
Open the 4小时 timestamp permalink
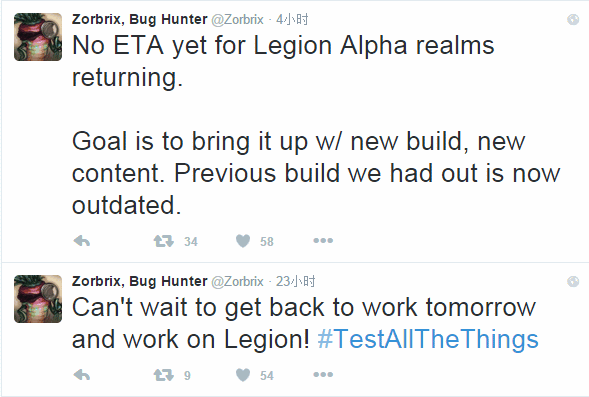click(x=292, y=19)
